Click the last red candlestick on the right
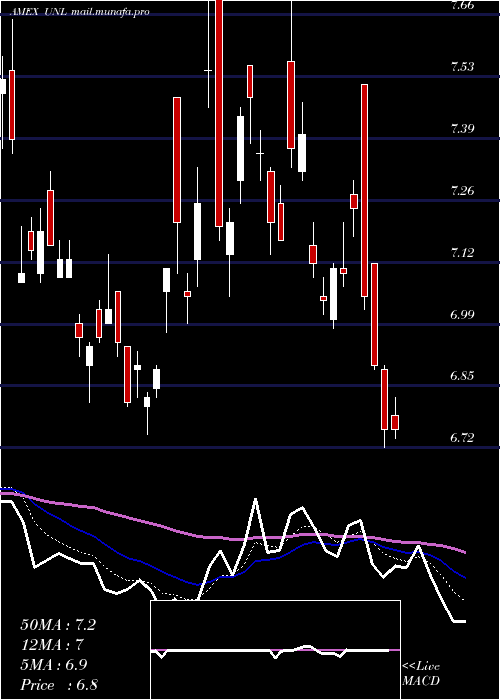Screen dimensions: 500x700 [x=395, y=422]
